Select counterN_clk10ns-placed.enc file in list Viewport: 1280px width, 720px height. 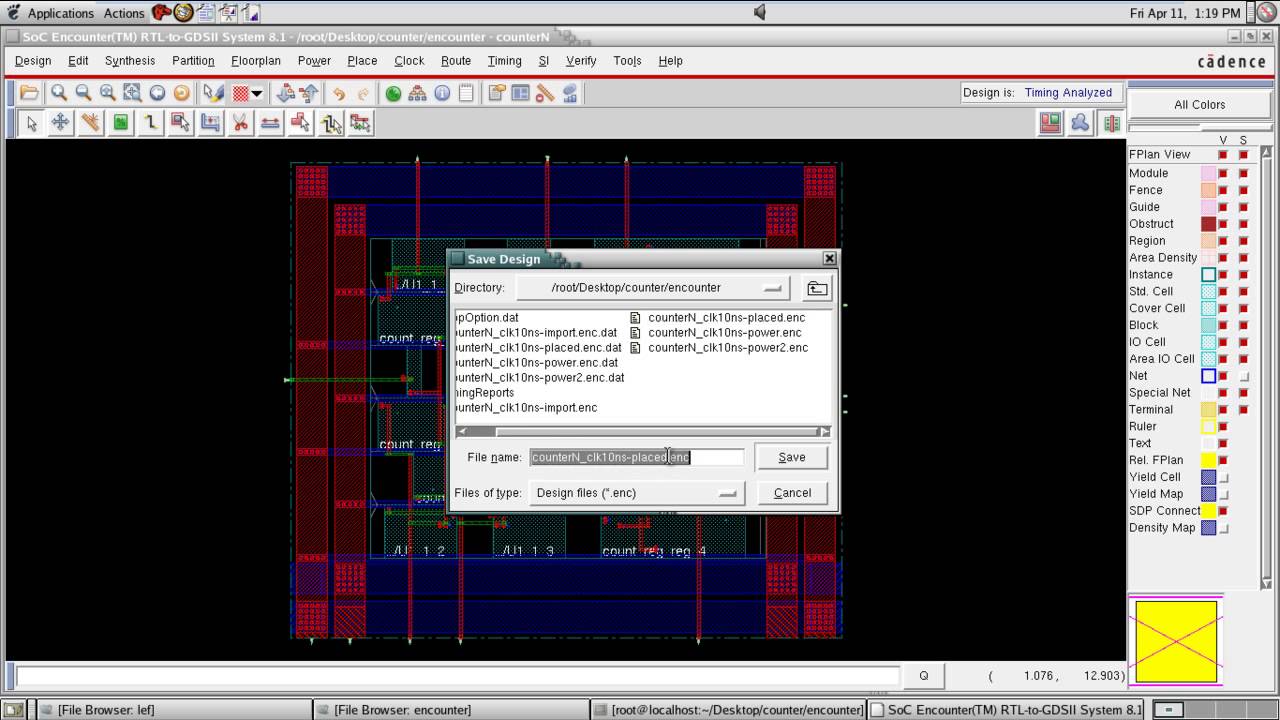click(x=726, y=318)
